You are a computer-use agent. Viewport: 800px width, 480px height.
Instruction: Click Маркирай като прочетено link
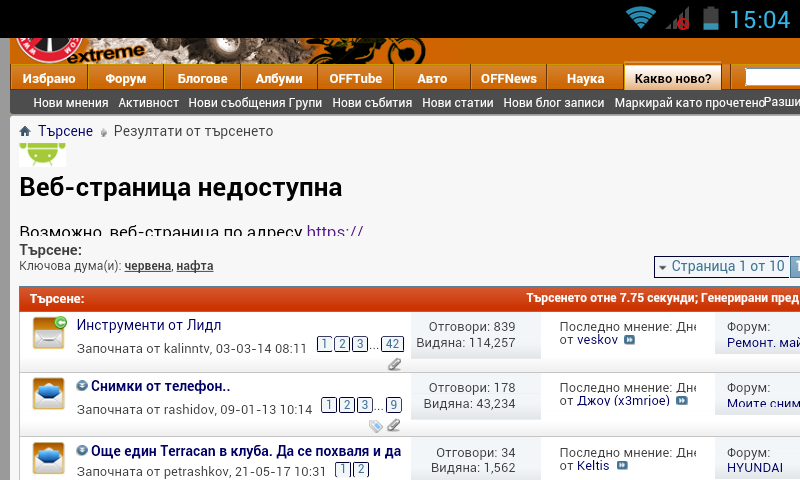689,103
